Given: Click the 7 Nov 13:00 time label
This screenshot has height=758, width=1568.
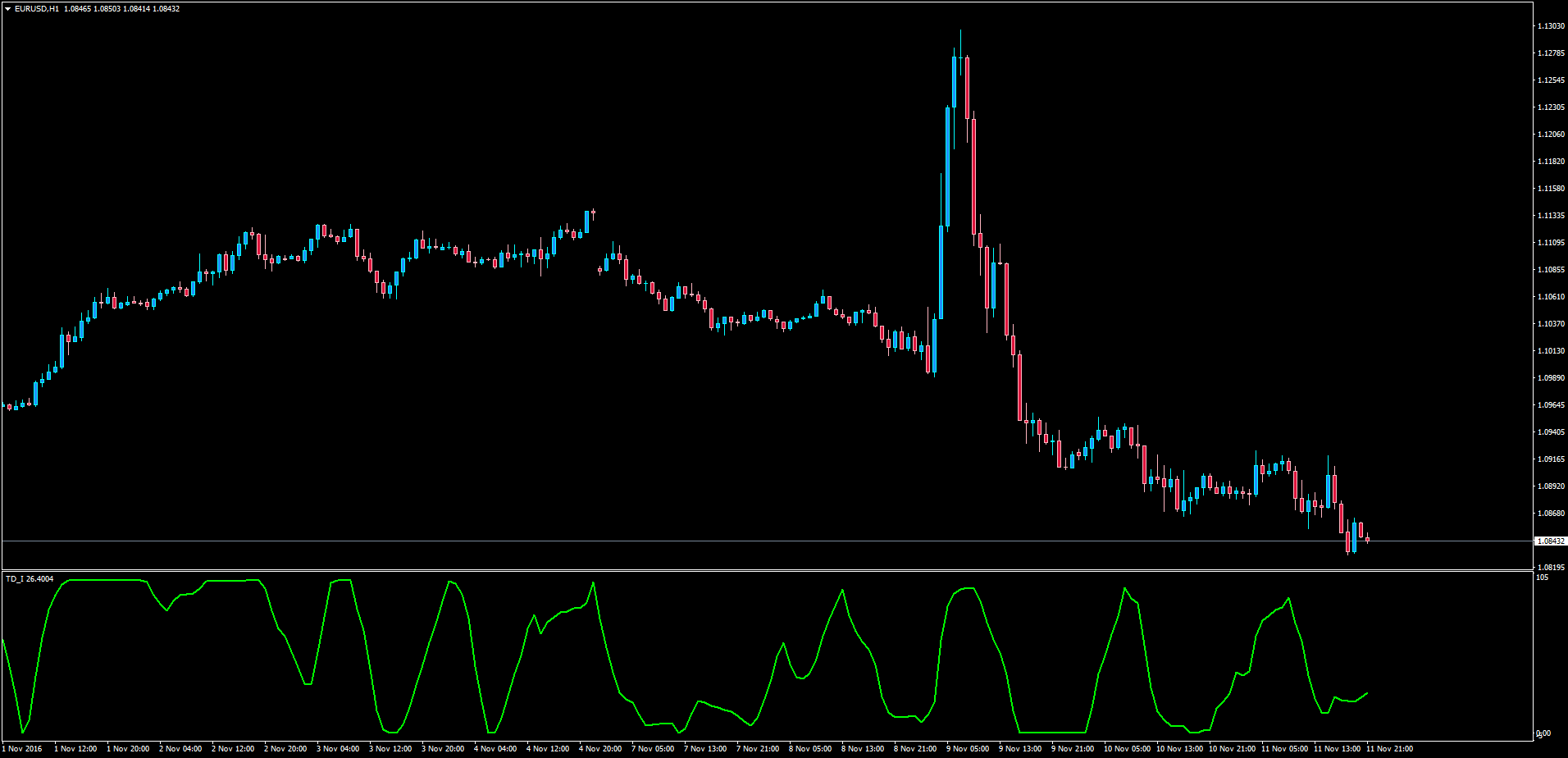Looking at the screenshot, I should [705, 749].
